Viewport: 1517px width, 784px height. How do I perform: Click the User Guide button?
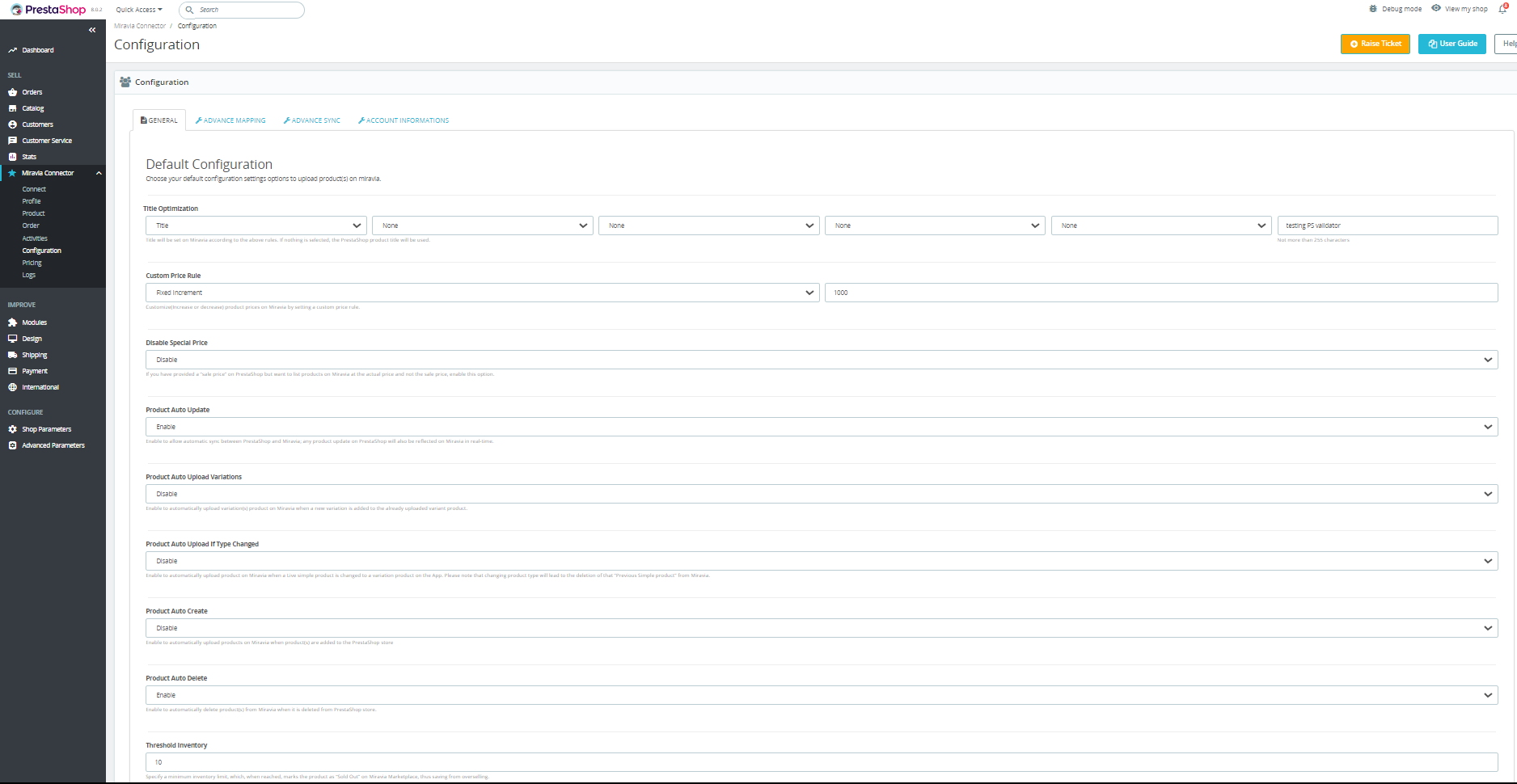tap(1452, 44)
